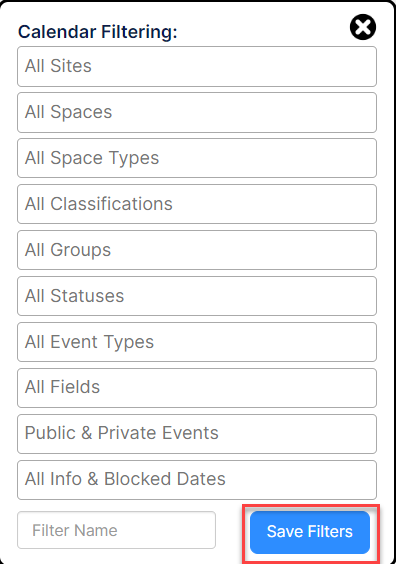Save the current filters

(x=310, y=532)
